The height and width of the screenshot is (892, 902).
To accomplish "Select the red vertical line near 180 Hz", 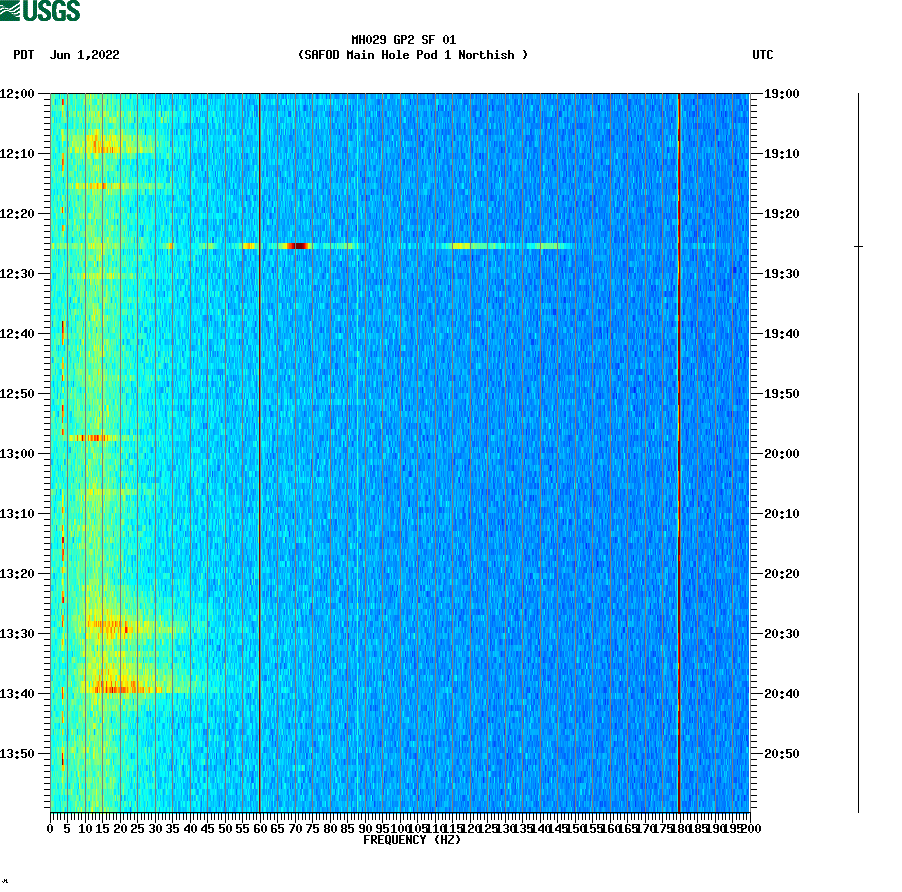I will [x=679, y=450].
